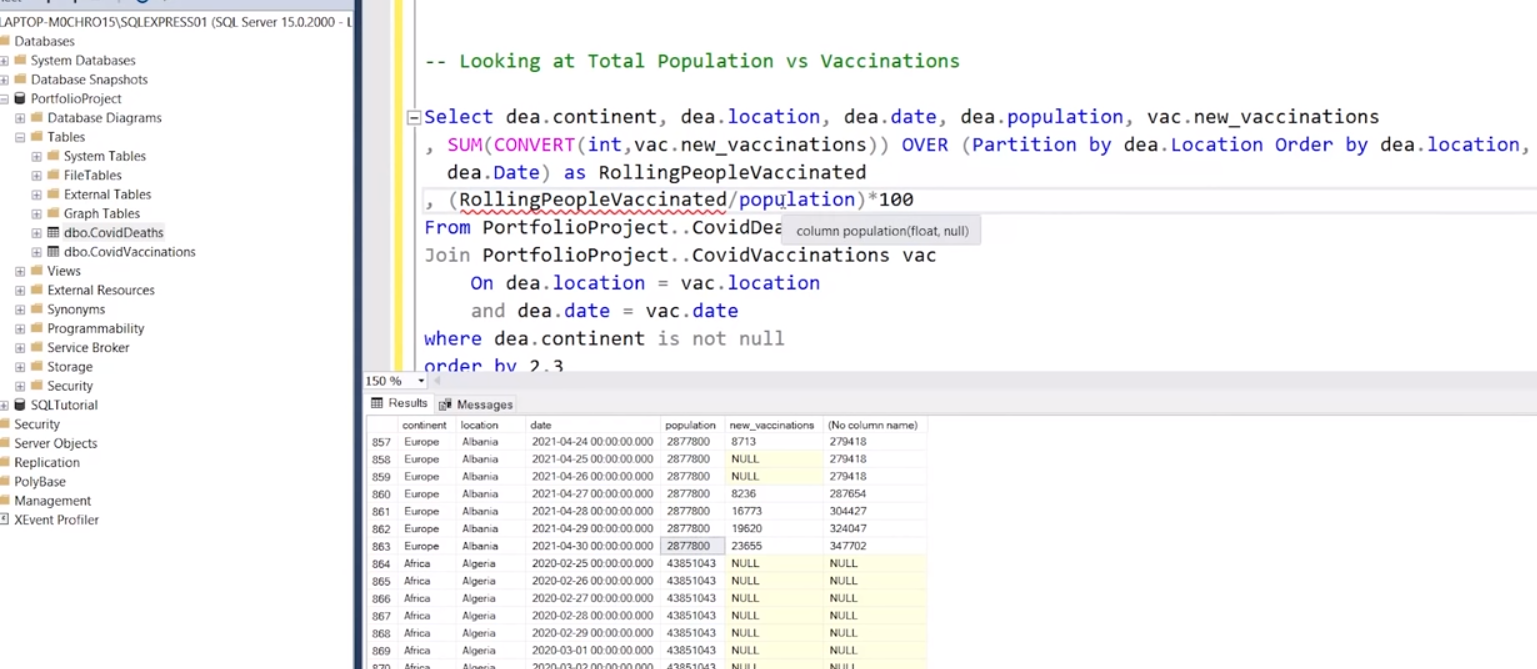
Task: Open the 150% zoom dropdown
Action: (x=421, y=381)
